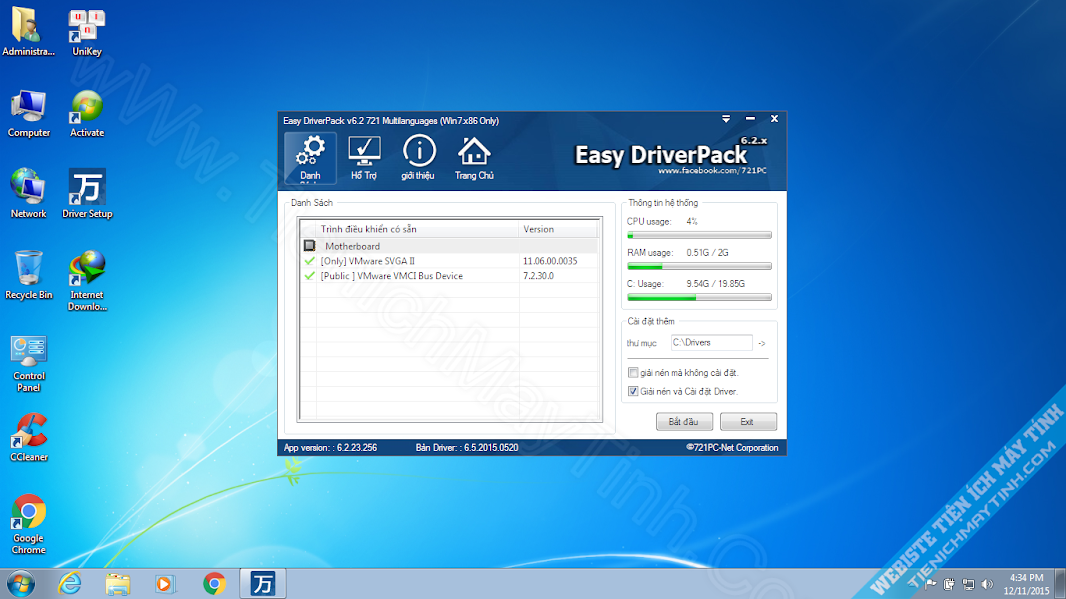The width and height of the screenshot is (1066, 599).
Task: Toggle the VMware VMCI Bus Device check
Action: 309,276
